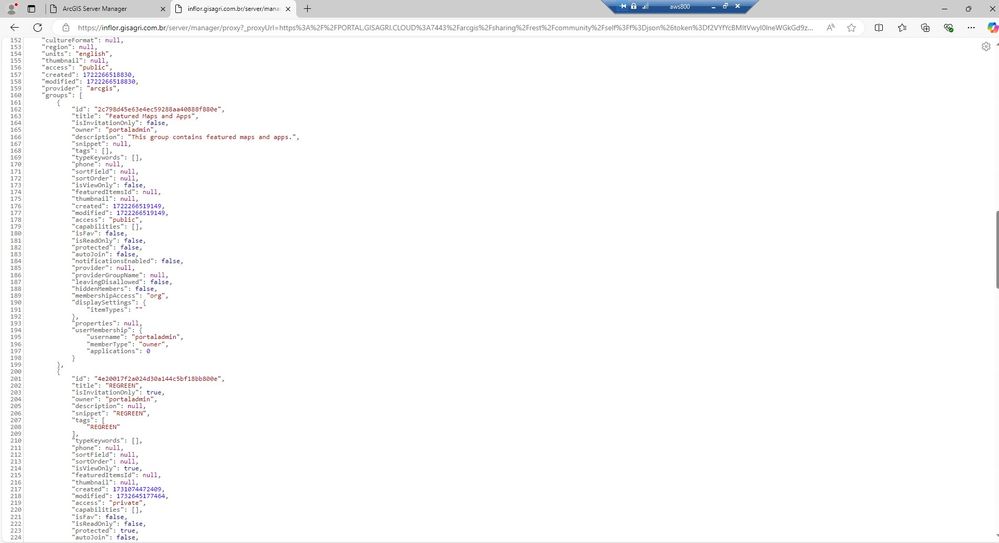Viewport: 999px width, 543px height.
Task: Show connection signal on aws800 bar
Action: (x=645, y=6)
